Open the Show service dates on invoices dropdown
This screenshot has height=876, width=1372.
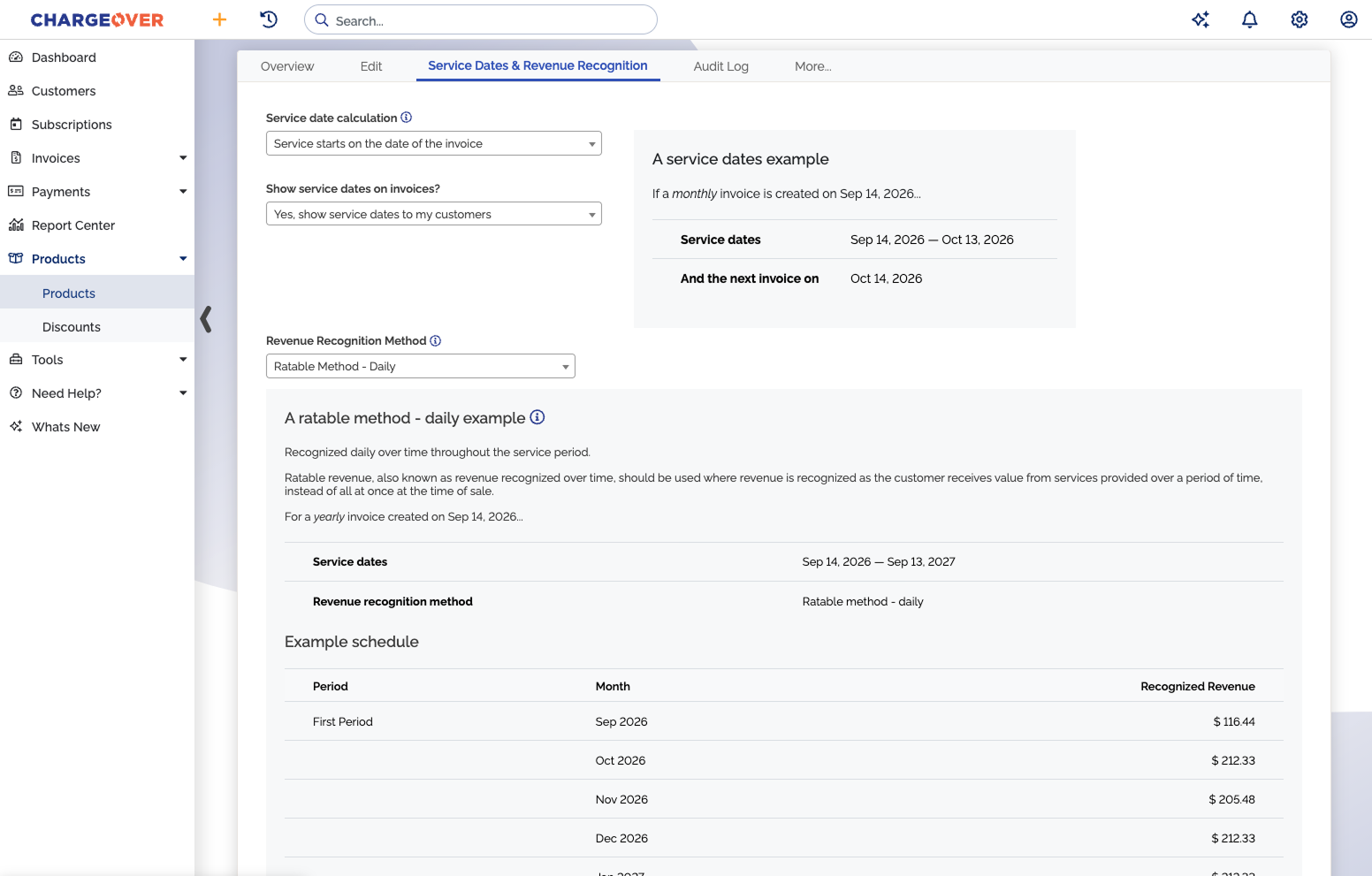[434, 214]
